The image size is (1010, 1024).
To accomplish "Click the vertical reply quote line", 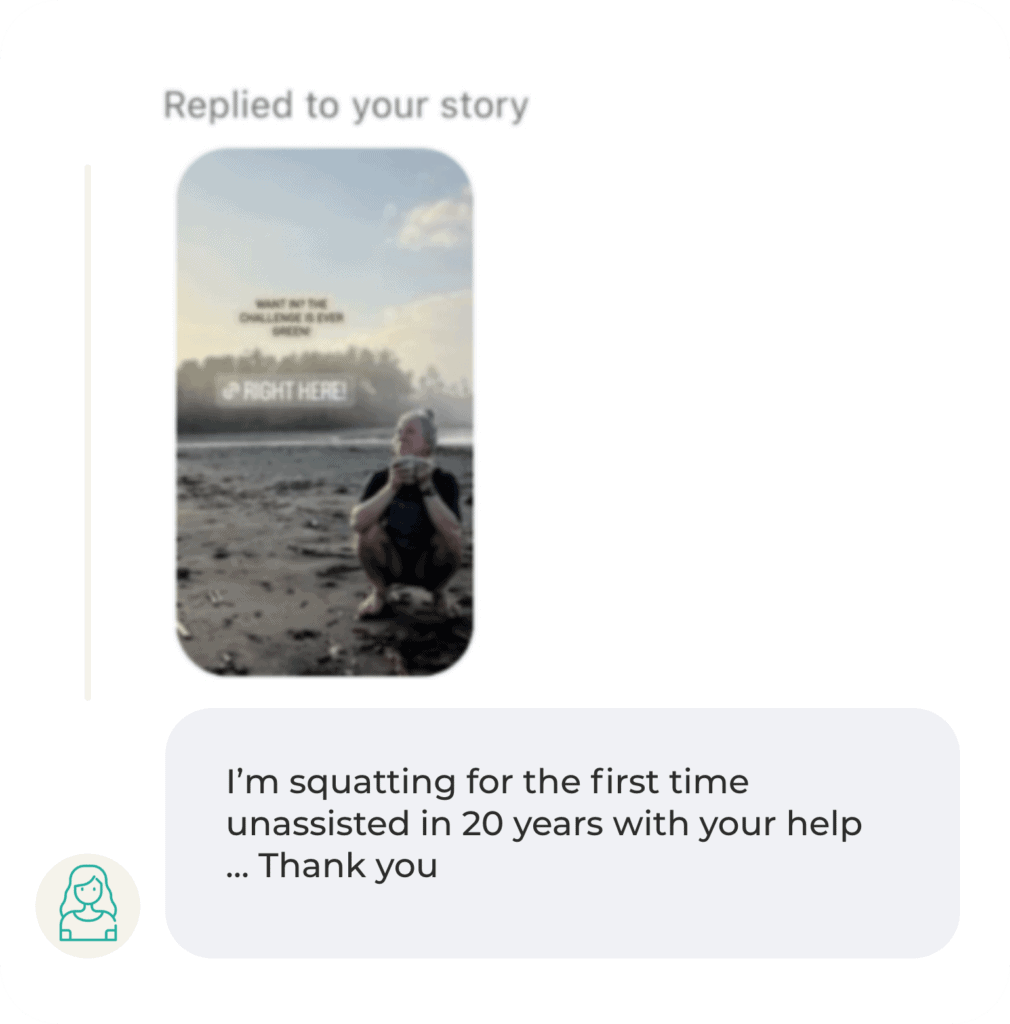I will pos(87,432).
